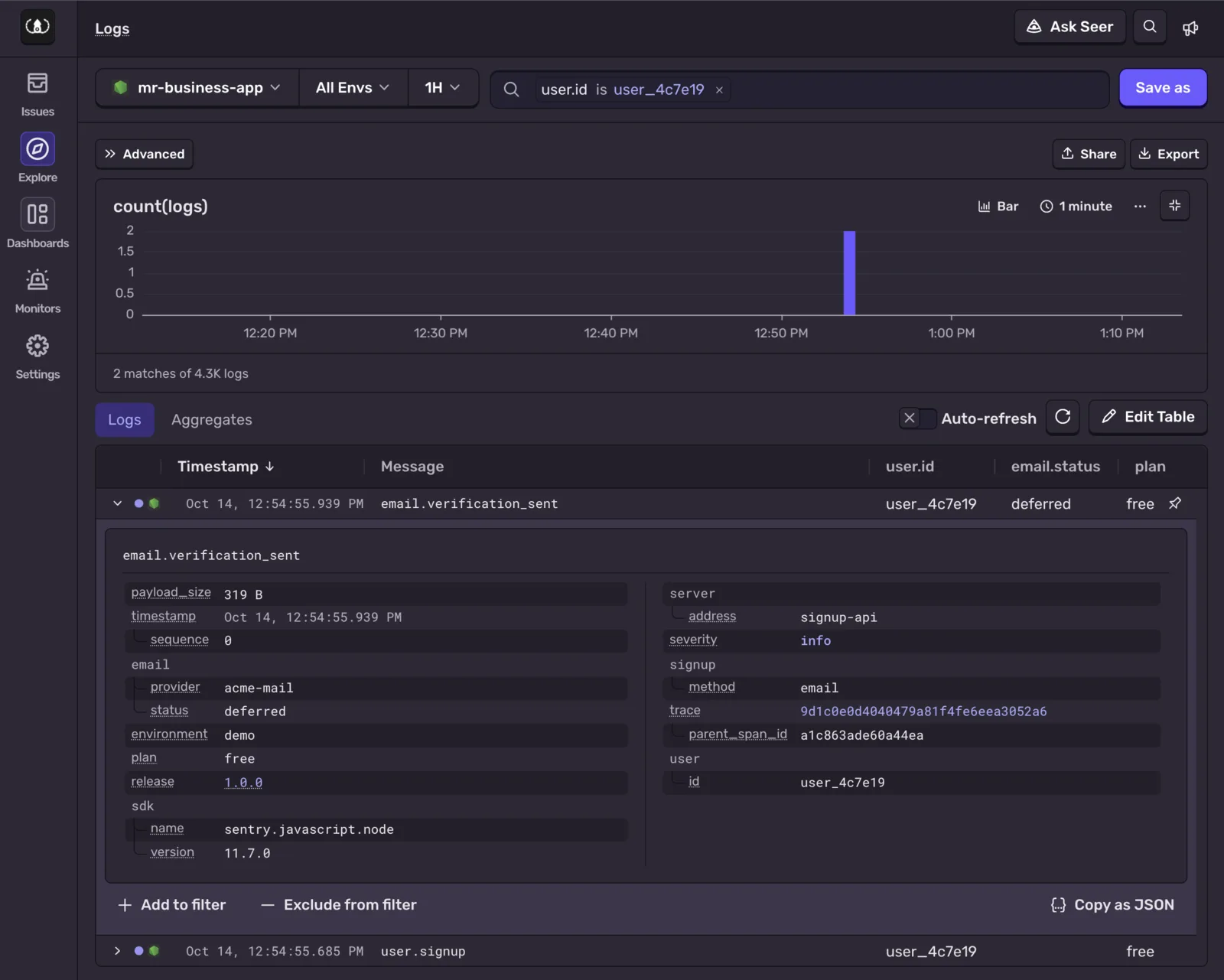
Task: Switch to the Logs tab
Action: point(125,420)
